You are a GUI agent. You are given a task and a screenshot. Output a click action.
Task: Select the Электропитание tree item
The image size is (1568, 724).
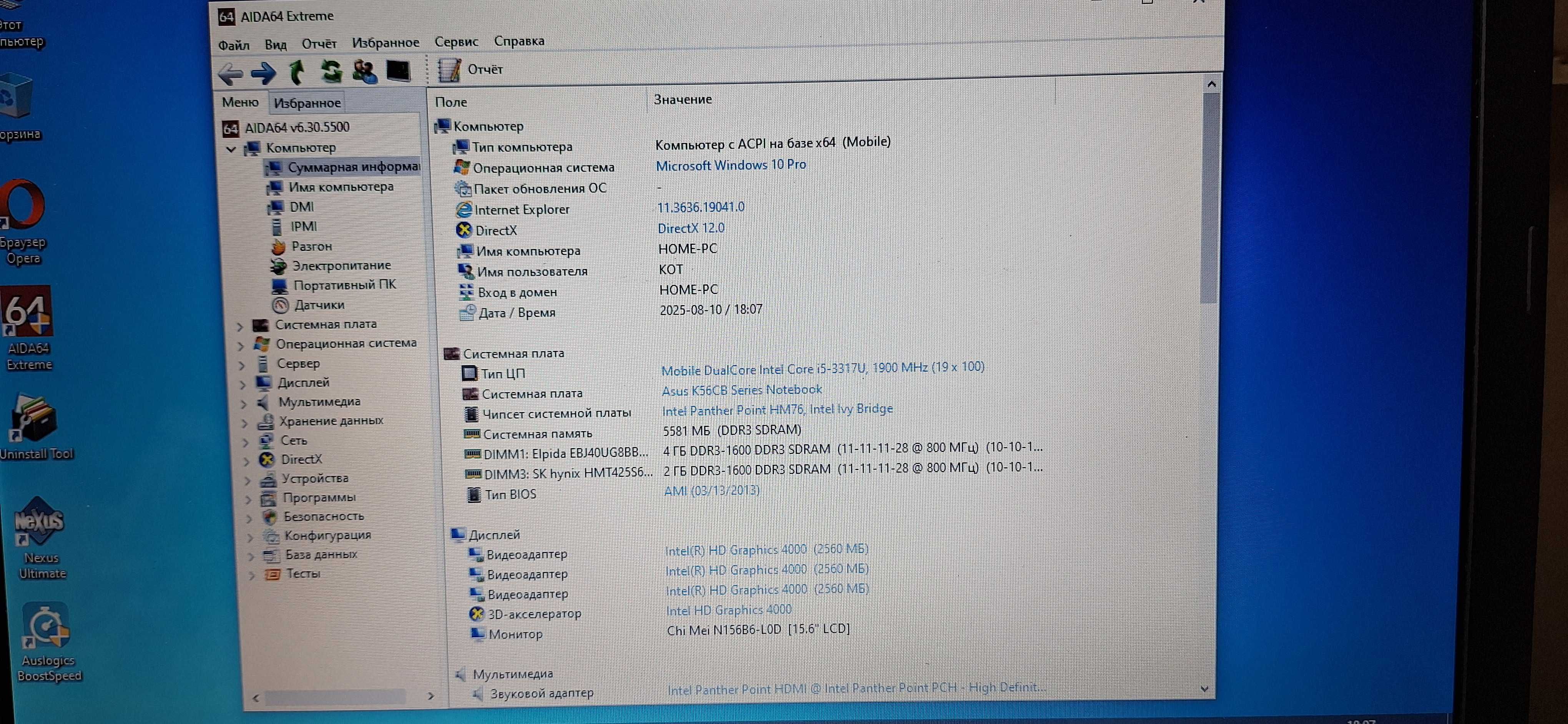(x=331, y=266)
